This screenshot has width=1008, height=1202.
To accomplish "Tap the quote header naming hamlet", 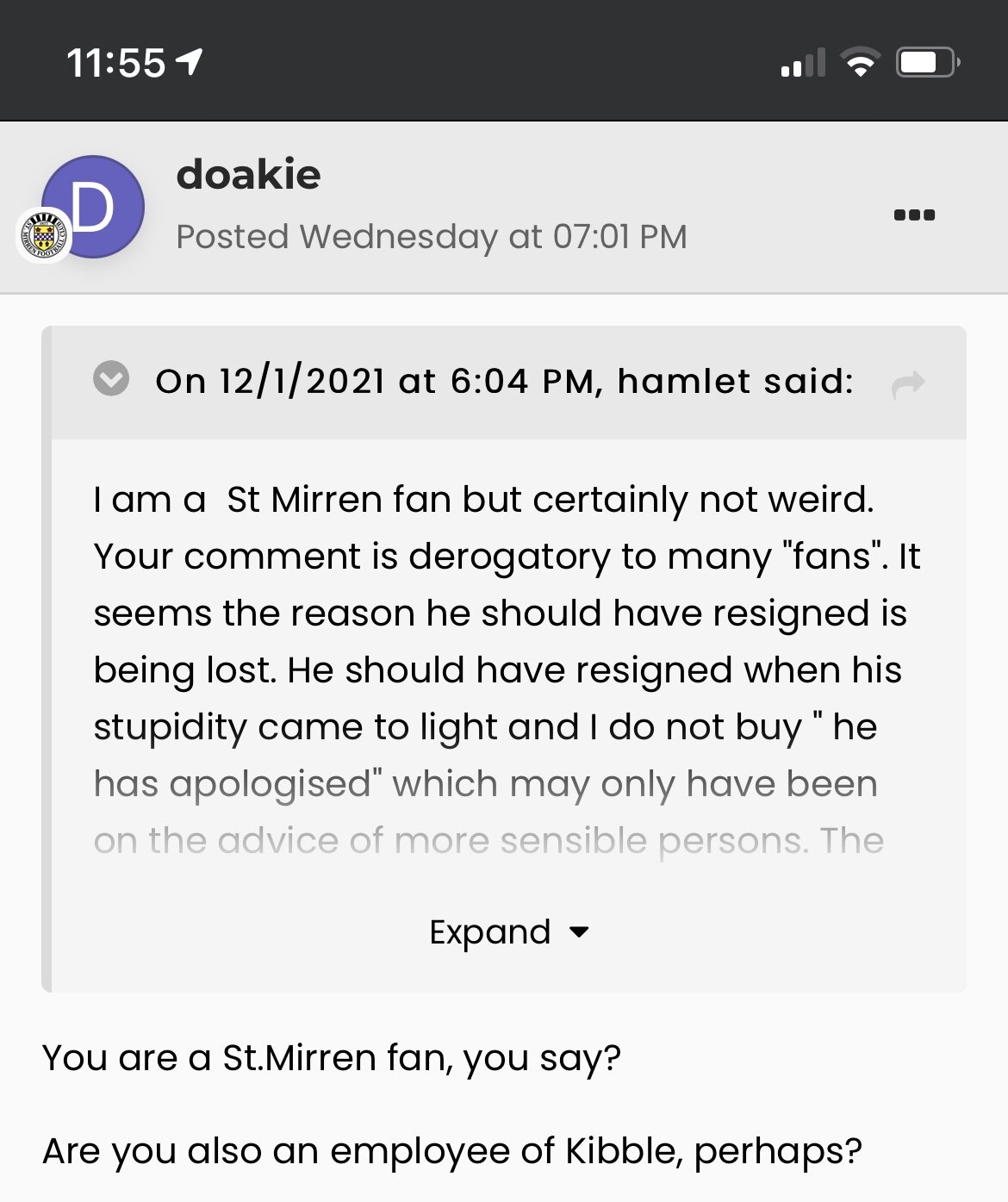I will pos(505,380).
